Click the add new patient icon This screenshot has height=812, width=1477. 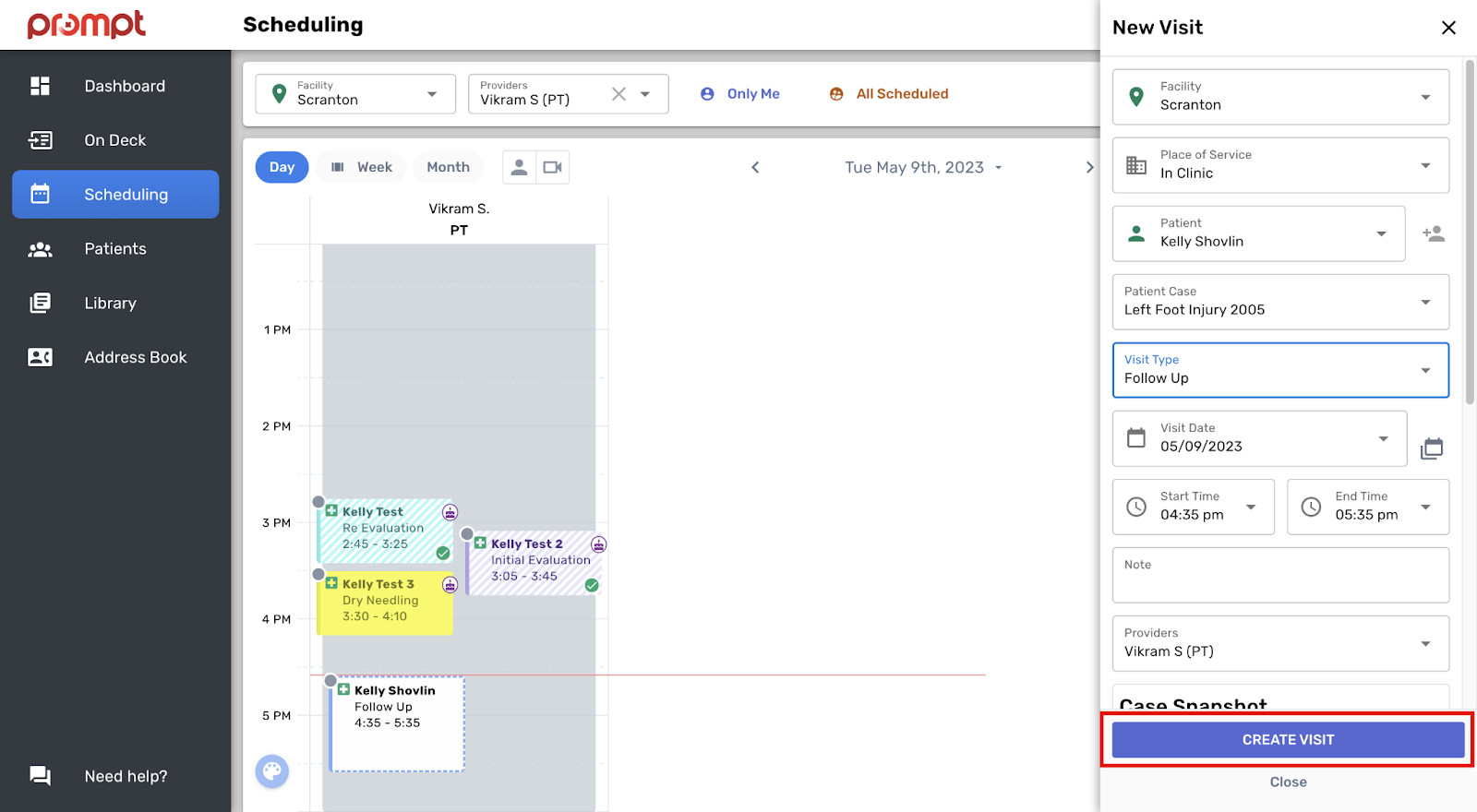tap(1433, 234)
